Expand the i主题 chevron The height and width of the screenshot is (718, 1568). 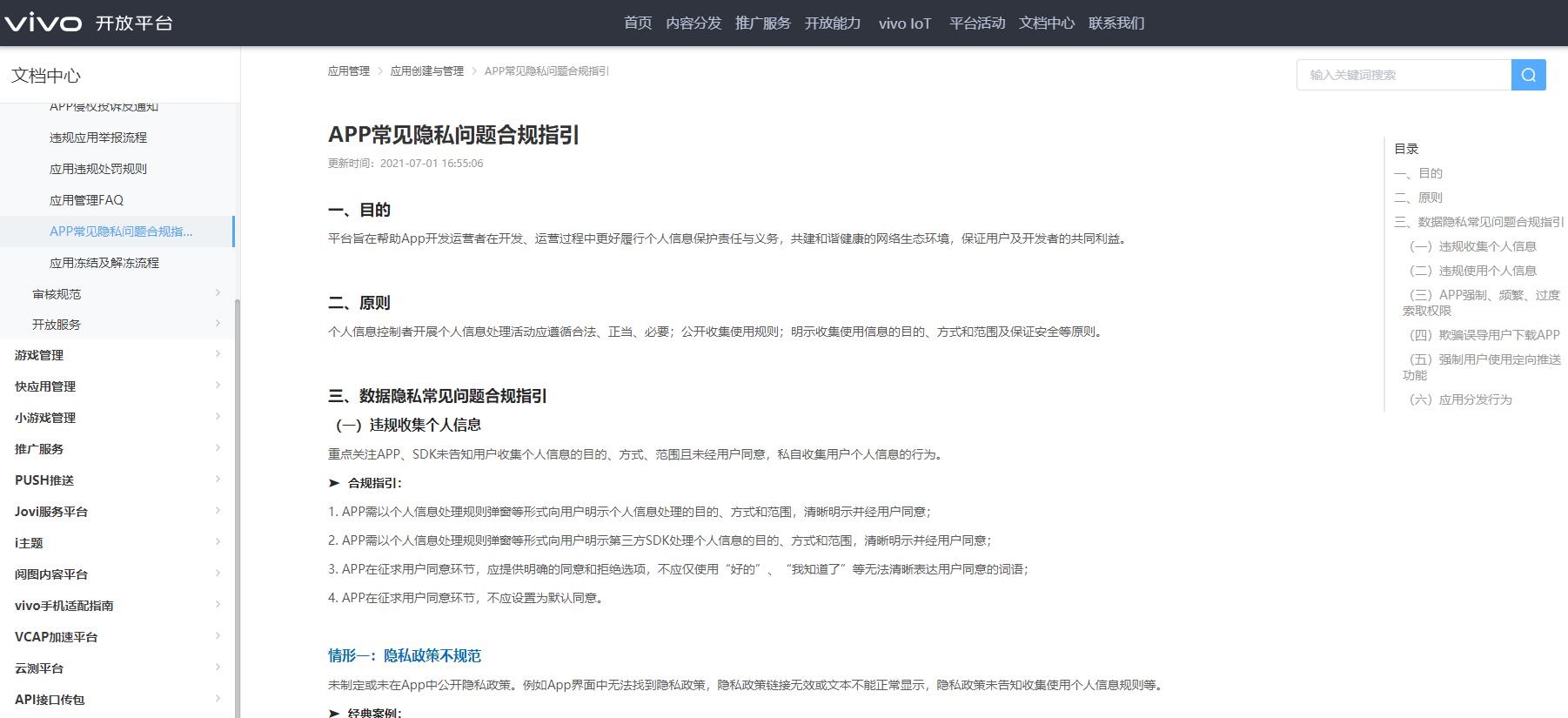pyautogui.click(x=218, y=542)
